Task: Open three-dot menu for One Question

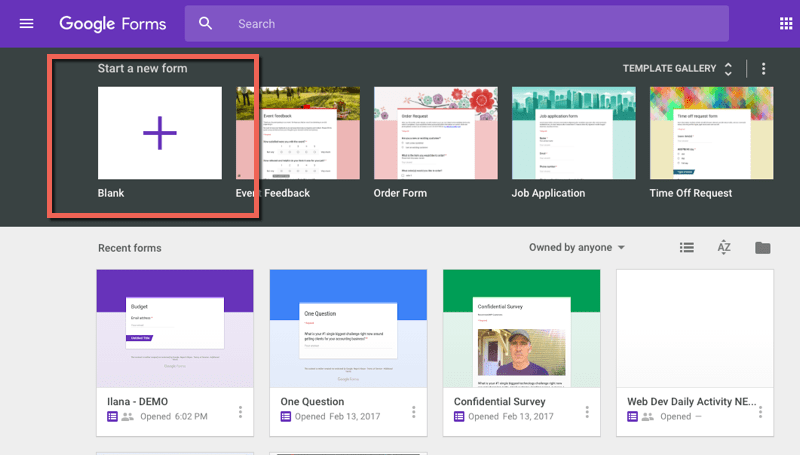Action: pyautogui.click(x=414, y=412)
